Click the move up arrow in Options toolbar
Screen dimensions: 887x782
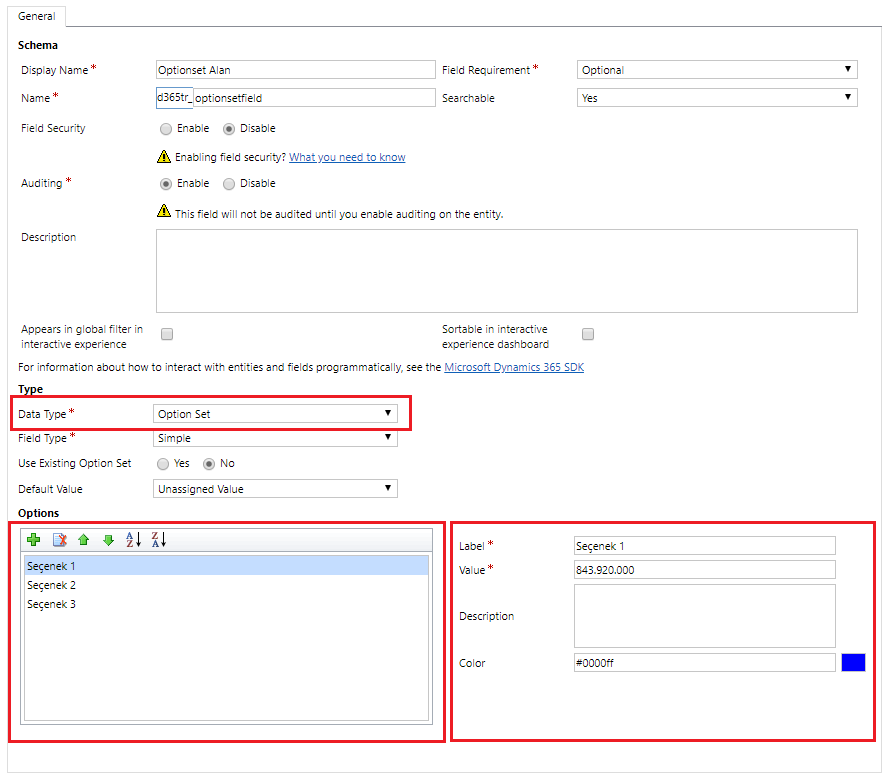pyautogui.click(x=83, y=539)
